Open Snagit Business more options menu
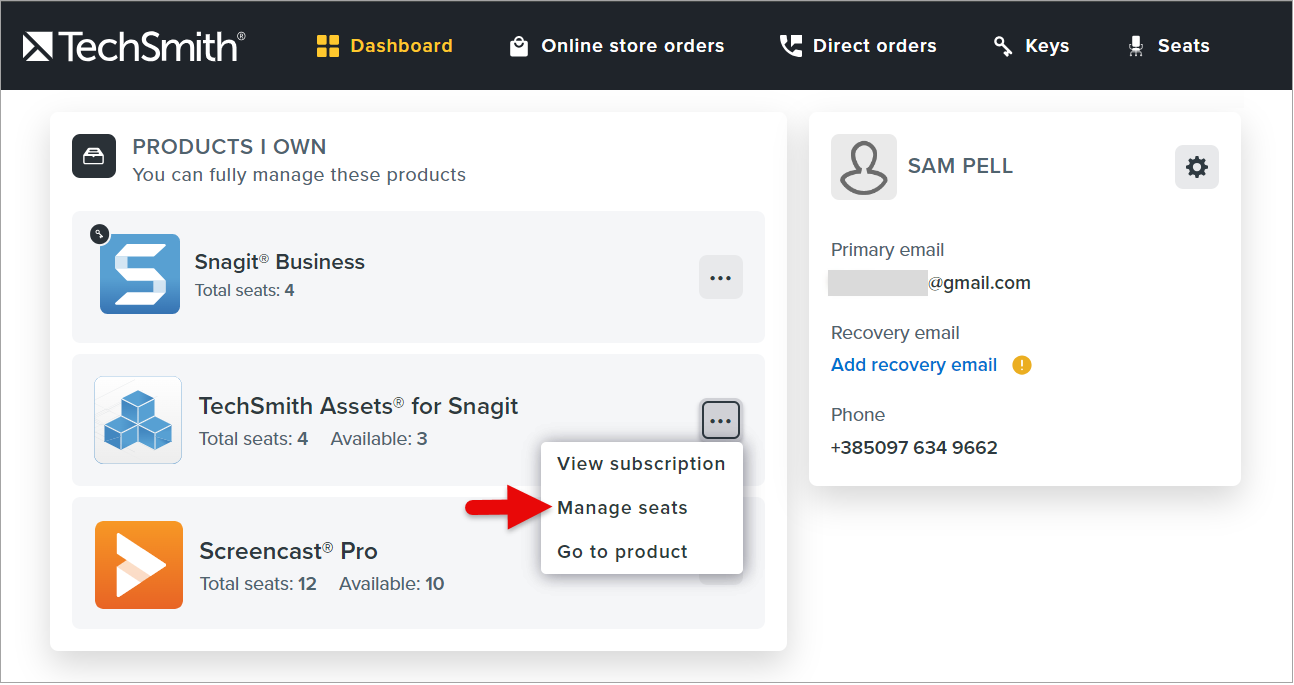This screenshot has height=685, width=1294. pyautogui.click(x=720, y=278)
